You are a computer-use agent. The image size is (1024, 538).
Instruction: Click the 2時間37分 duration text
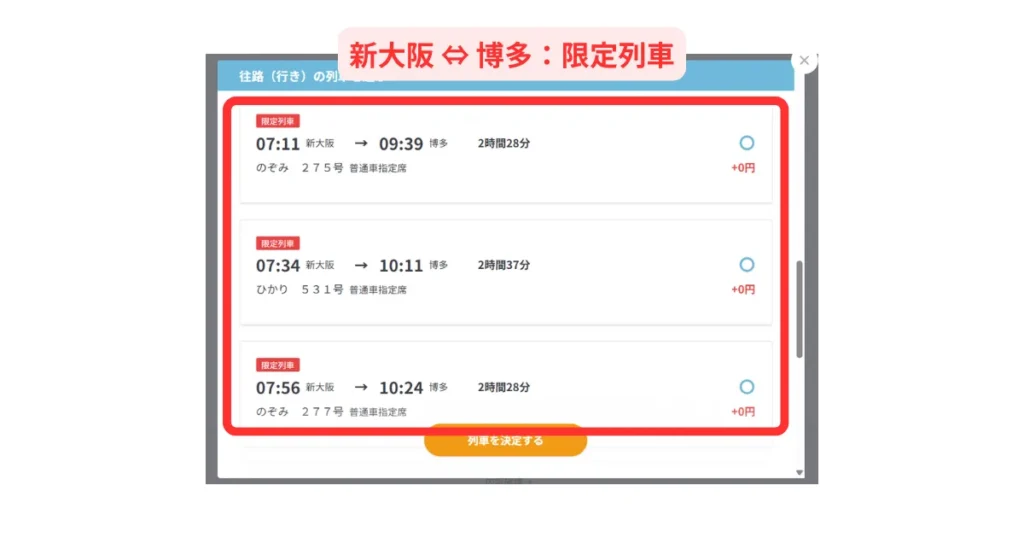coord(504,265)
